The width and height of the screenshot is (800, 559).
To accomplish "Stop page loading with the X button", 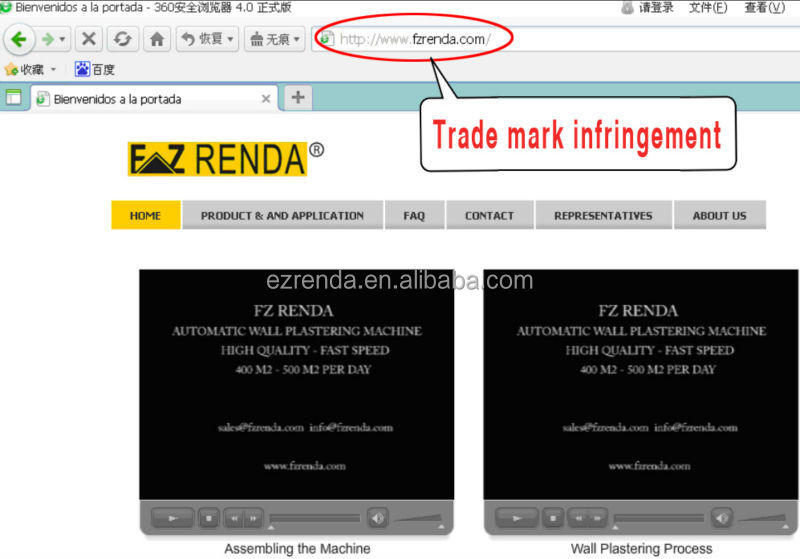I will click(89, 39).
